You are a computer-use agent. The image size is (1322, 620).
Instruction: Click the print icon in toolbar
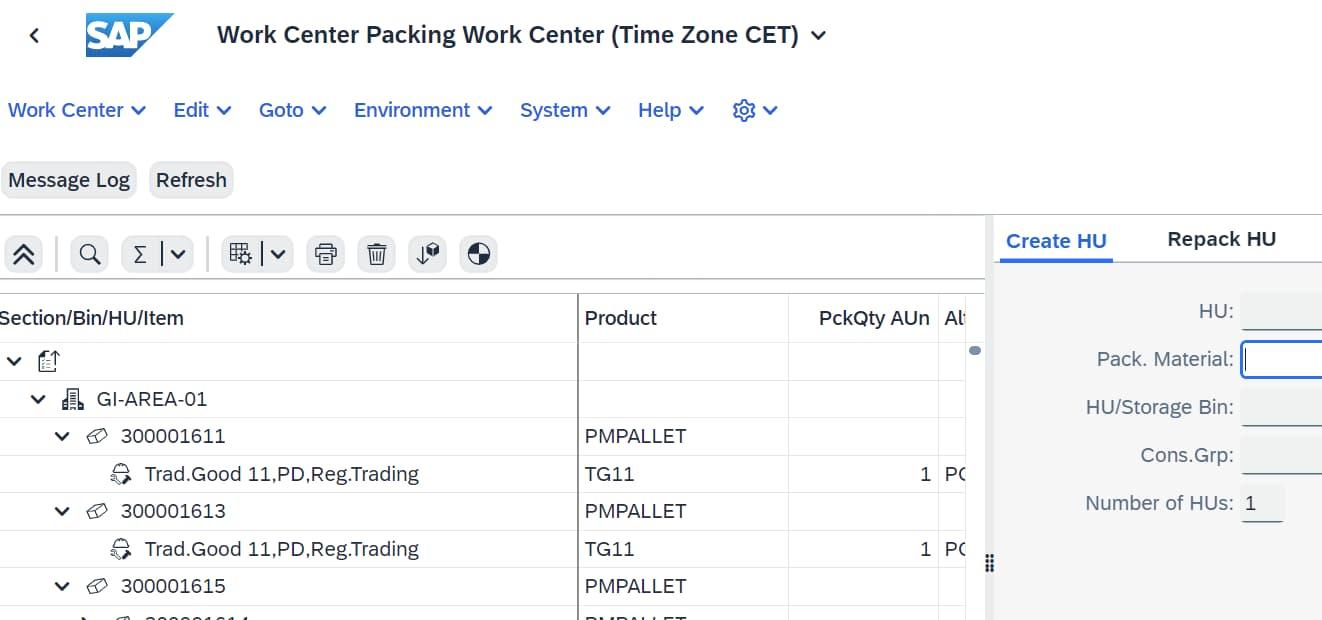[325, 255]
